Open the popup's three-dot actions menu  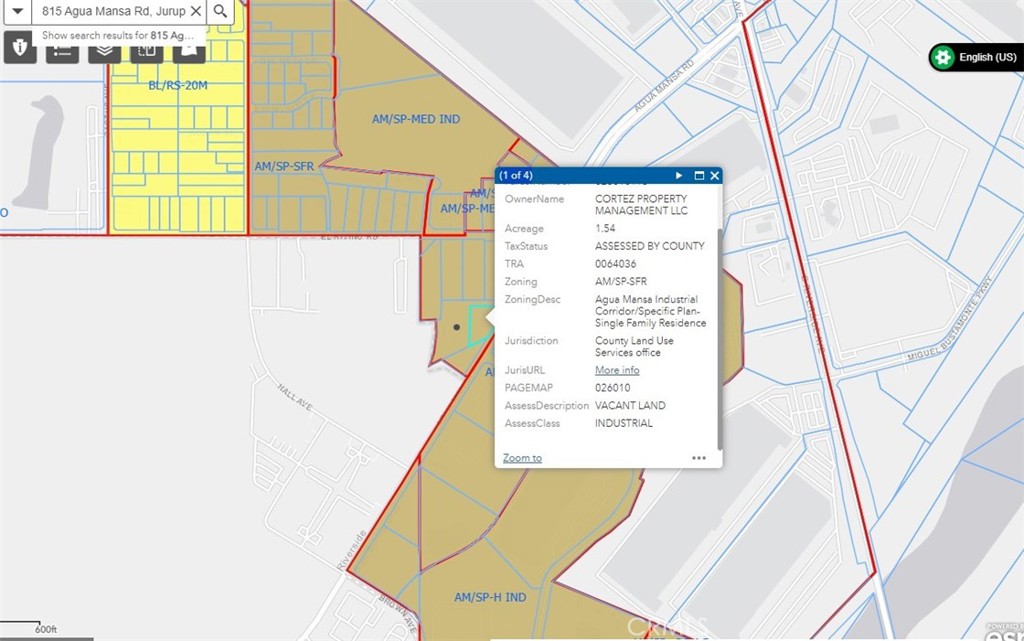699,458
